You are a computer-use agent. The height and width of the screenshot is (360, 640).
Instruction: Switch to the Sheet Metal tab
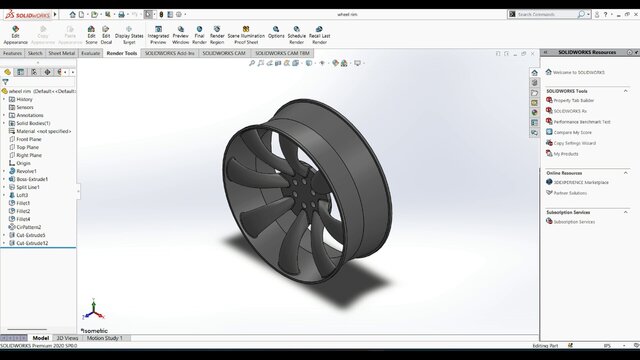pyautogui.click(x=62, y=53)
